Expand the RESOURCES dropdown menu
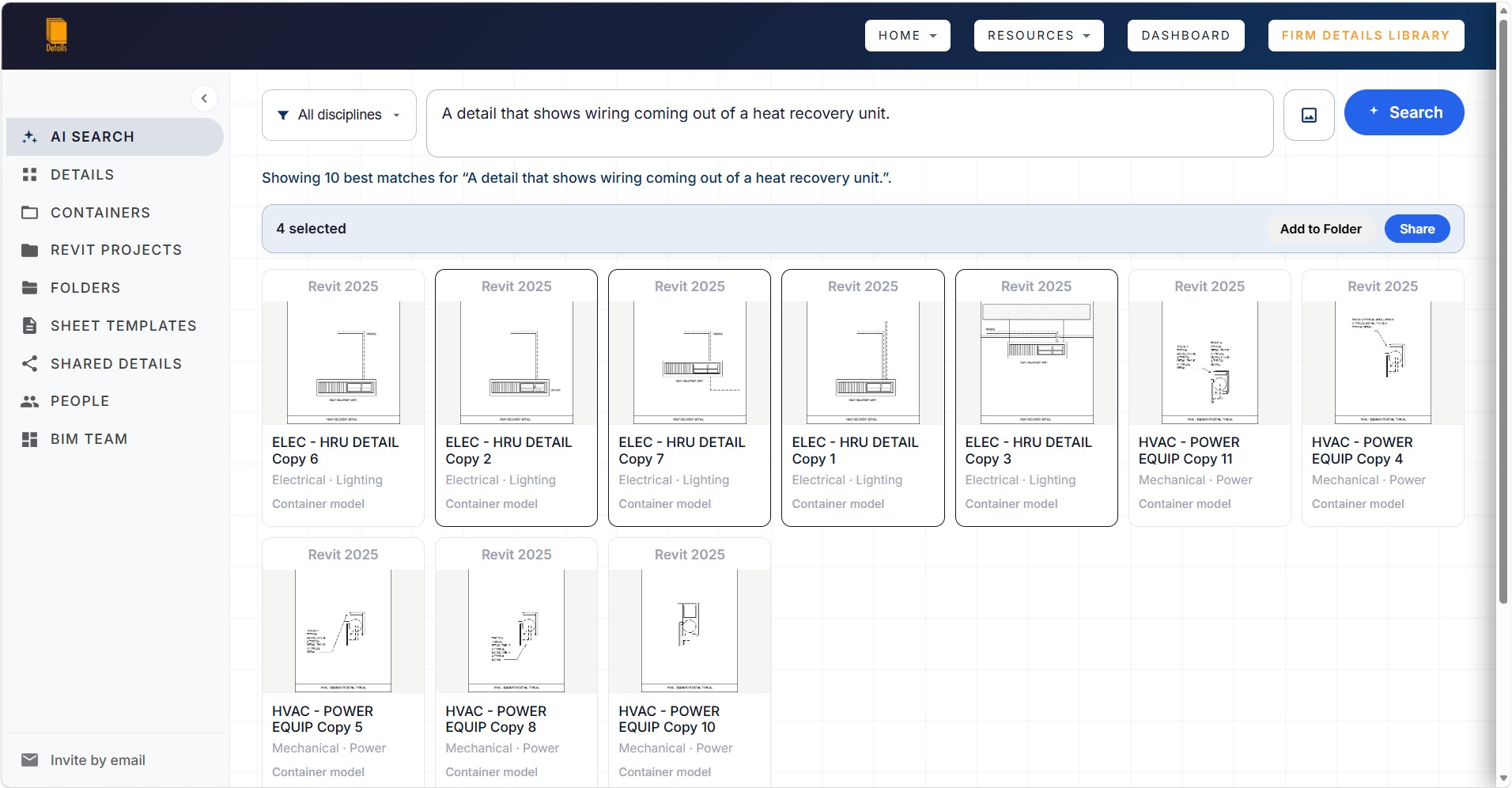 pos(1038,36)
